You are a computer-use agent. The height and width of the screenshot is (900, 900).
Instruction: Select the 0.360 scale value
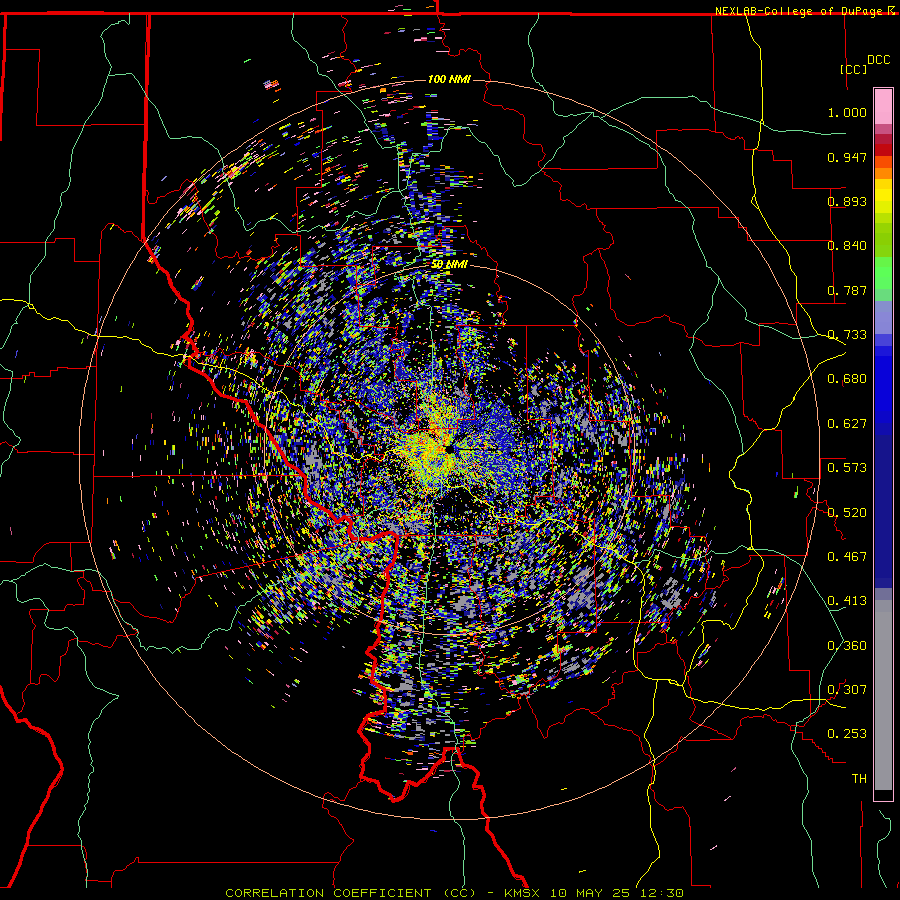[x=847, y=646]
